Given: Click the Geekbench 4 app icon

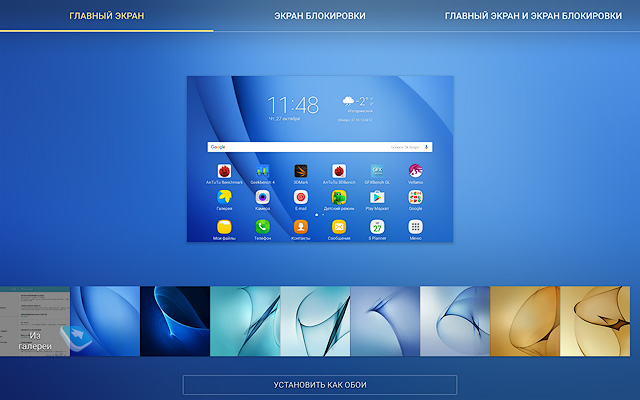Looking at the screenshot, I should [262, 171].
